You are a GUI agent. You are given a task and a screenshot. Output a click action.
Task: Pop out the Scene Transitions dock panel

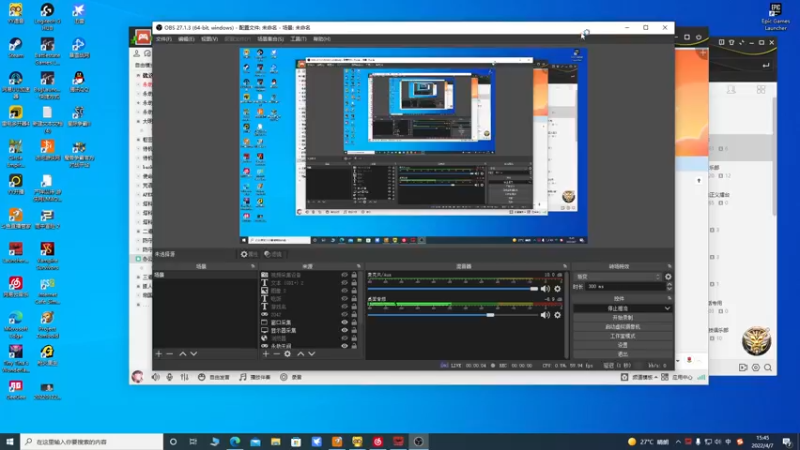669,266
